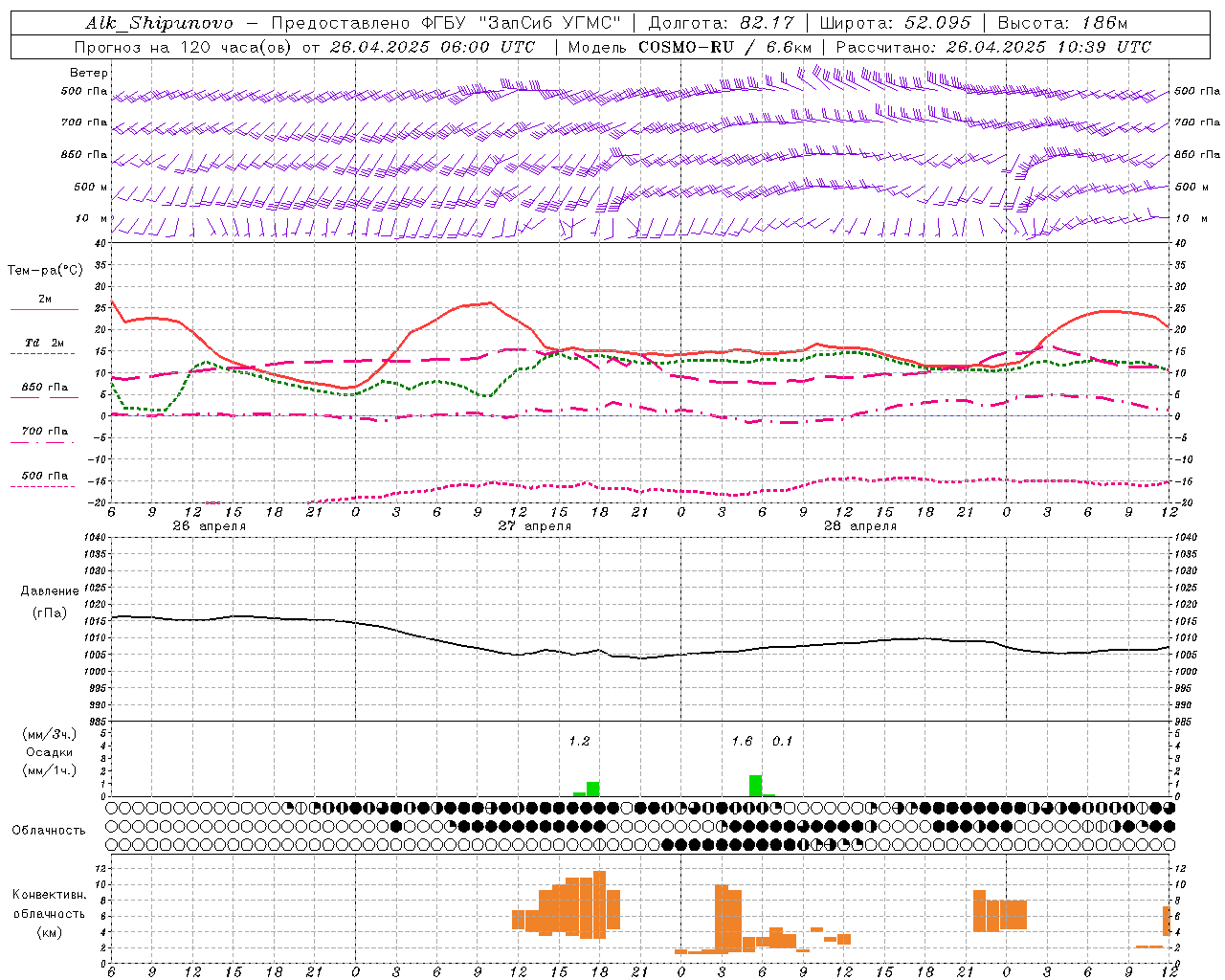Click the 28 апреля date label
Screen dimensions: 1225x980
click(859, 525)
